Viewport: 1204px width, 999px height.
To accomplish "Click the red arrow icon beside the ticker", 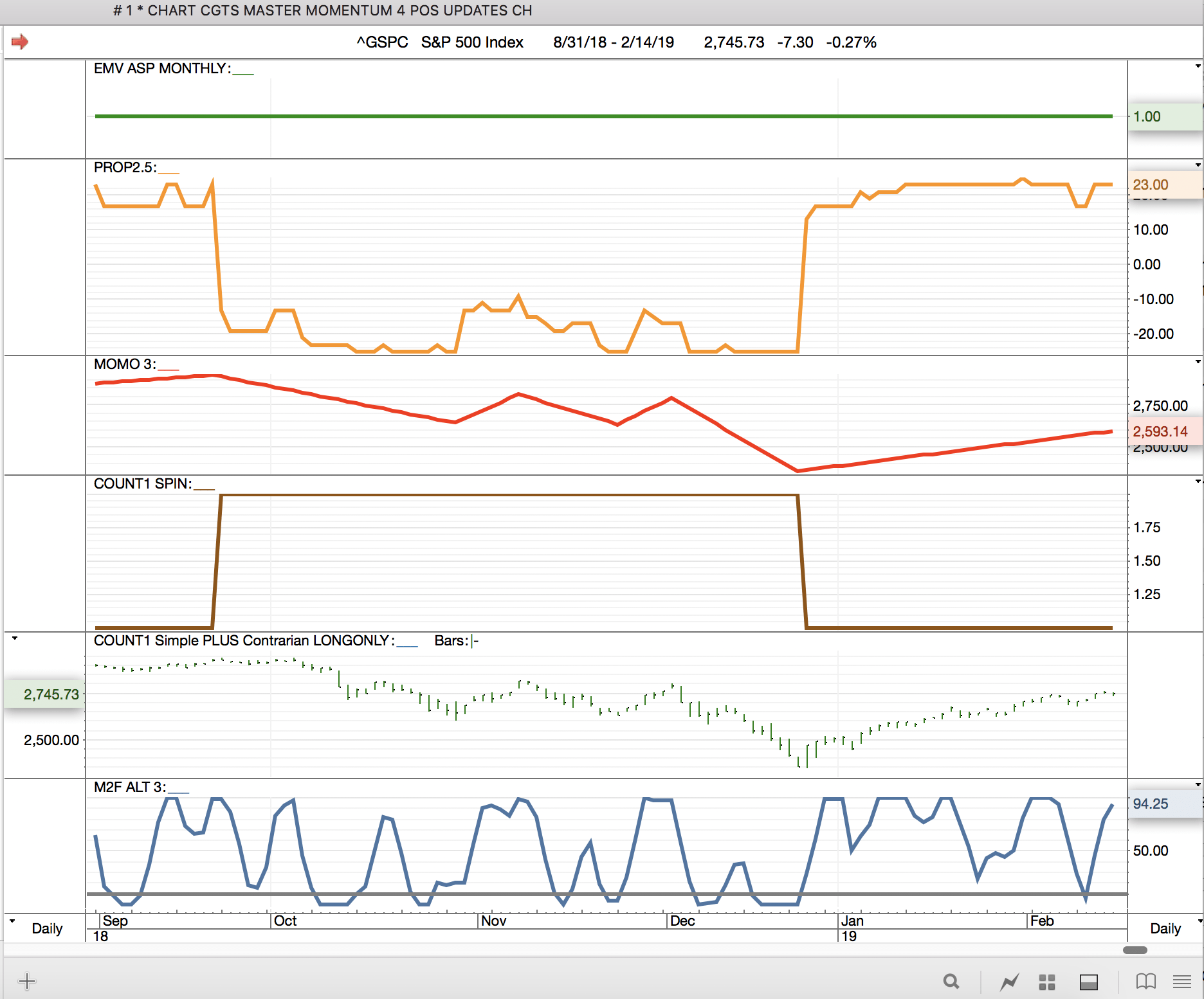I will click(20, 42).
